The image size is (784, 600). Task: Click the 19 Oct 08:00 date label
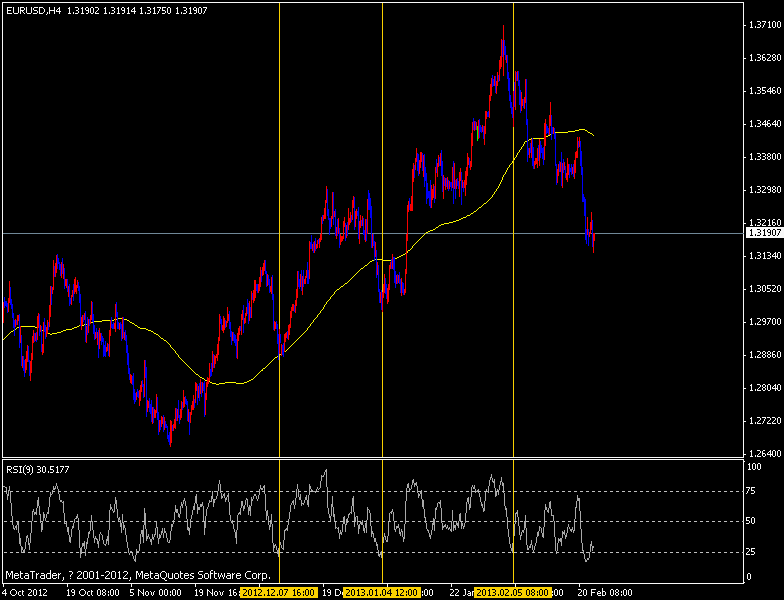(93, 593)
